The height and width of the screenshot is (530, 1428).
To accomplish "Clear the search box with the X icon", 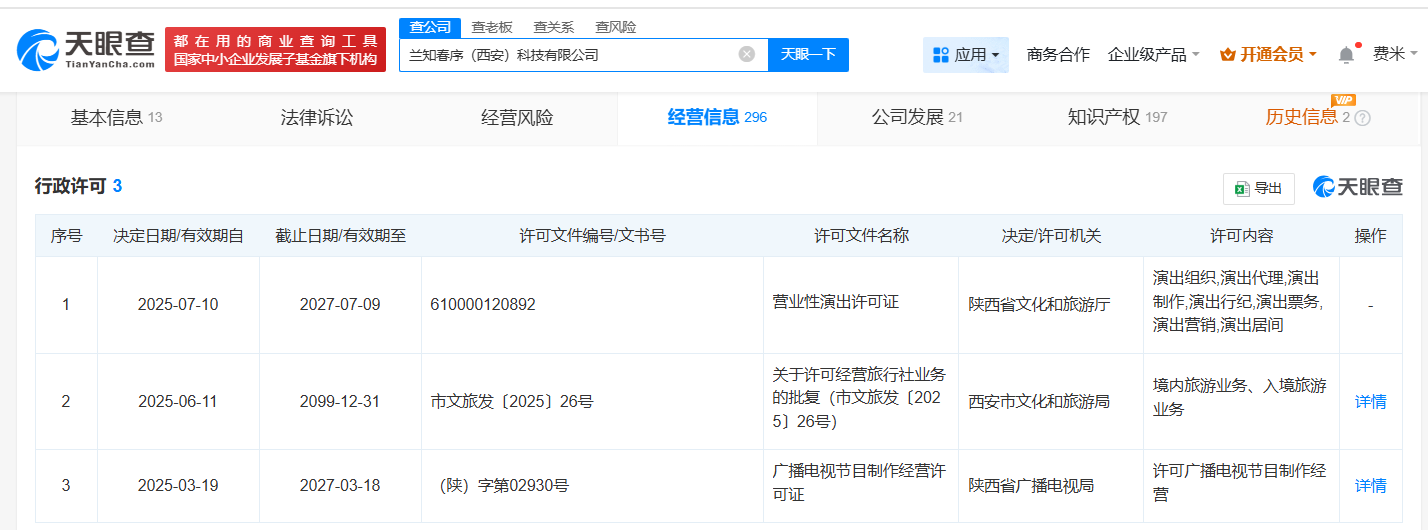I will (x=747, y=54).
